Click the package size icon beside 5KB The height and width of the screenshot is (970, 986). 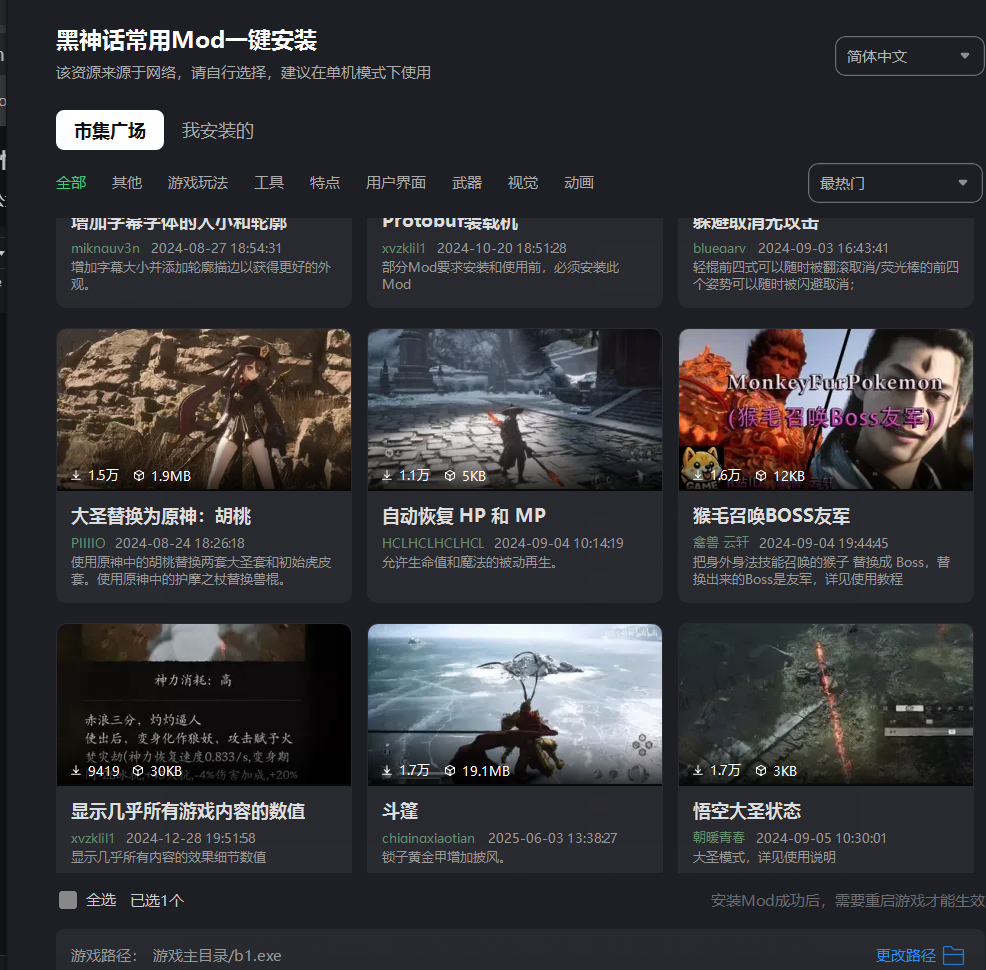click(450, 476)
